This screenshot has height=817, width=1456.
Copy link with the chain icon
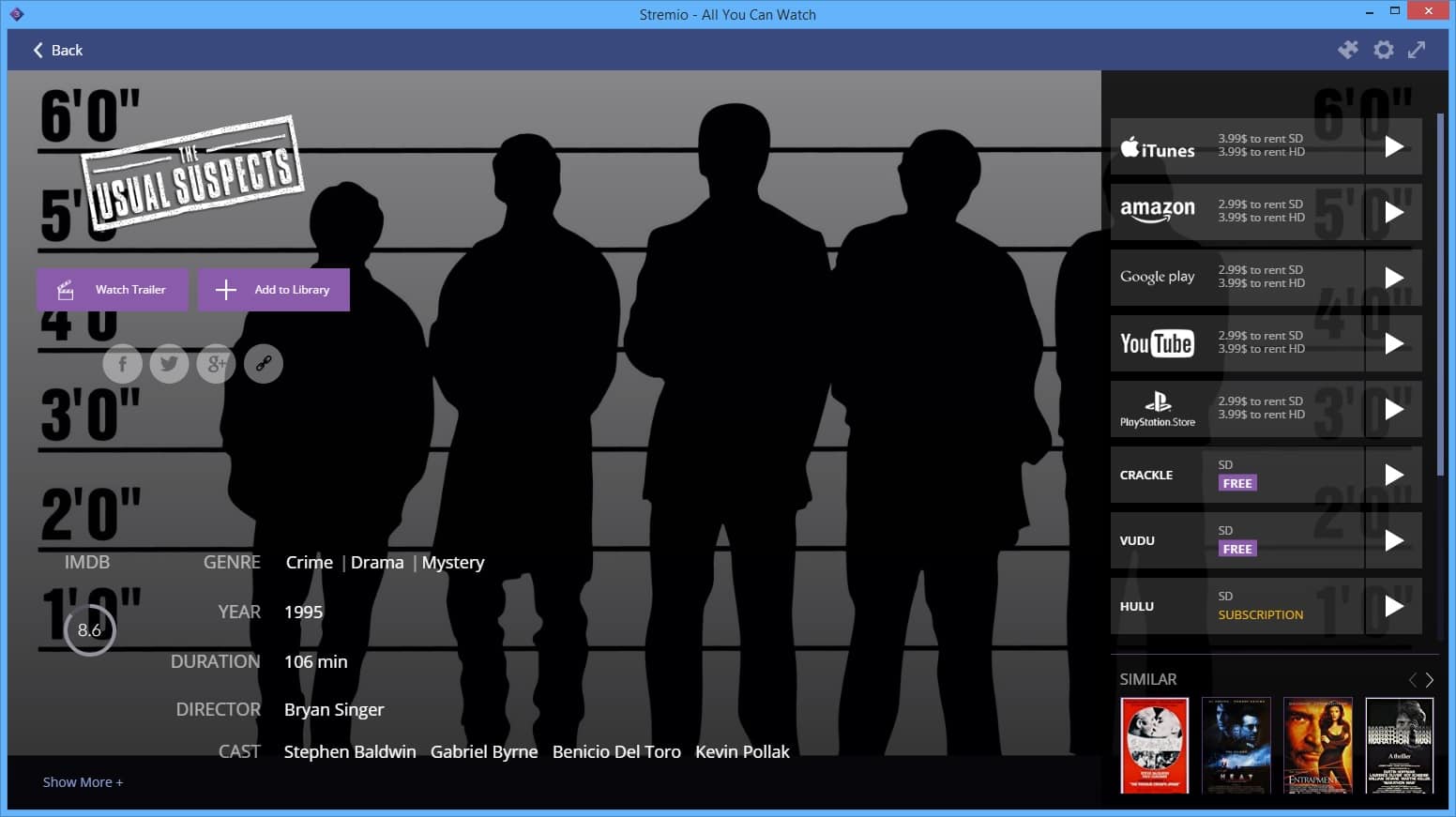(x=264, y=364)
